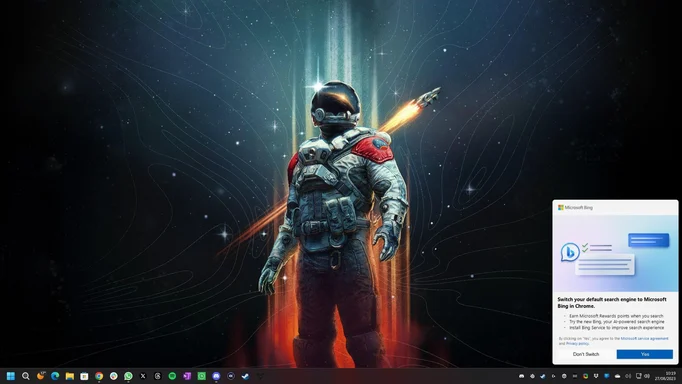Open WhatsApp from the taskbar
The image size is (682, 384).
point(128,376)
